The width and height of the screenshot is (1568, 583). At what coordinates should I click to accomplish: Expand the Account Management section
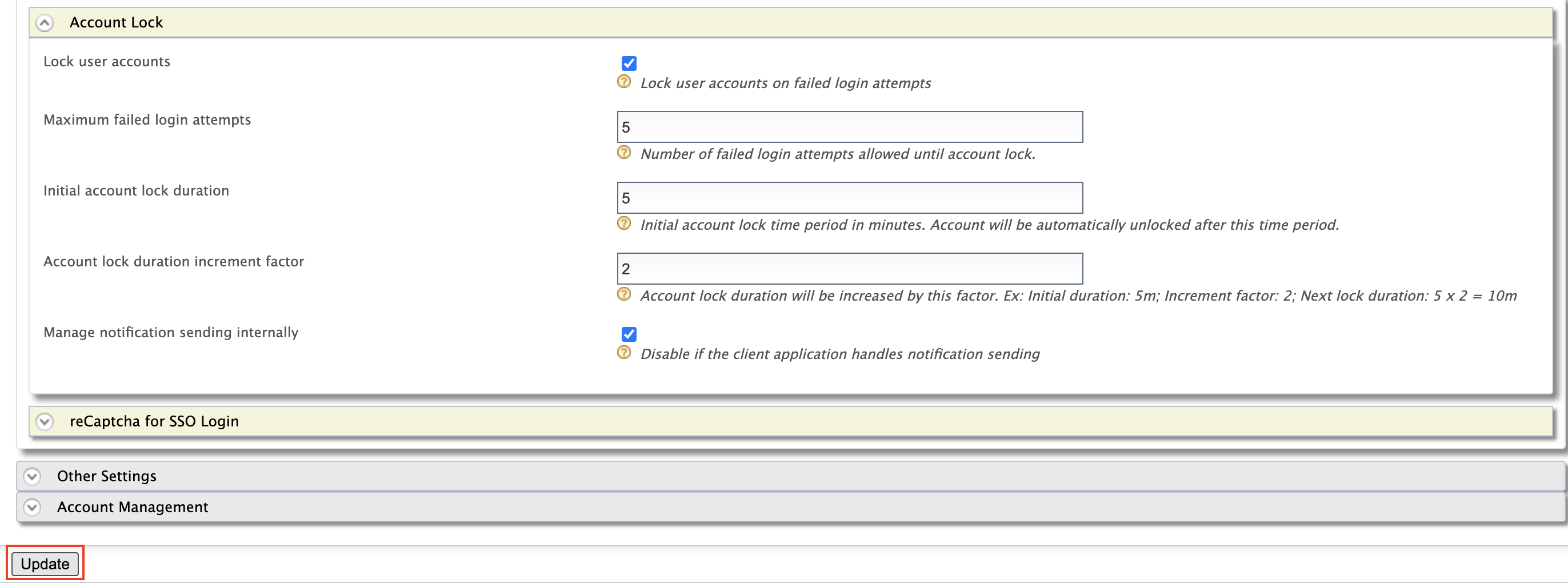[x=31, y=507]
